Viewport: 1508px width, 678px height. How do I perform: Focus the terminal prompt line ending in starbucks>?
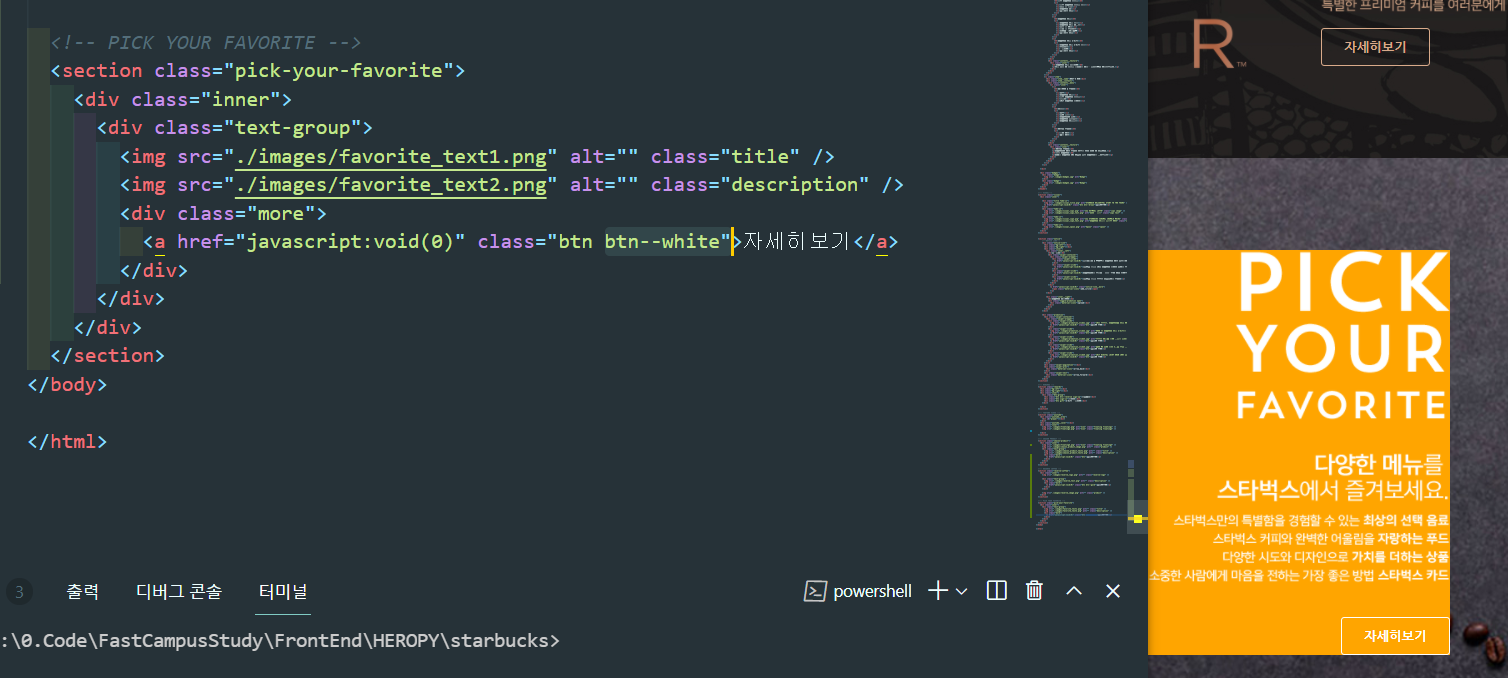(x=280, y=641)
